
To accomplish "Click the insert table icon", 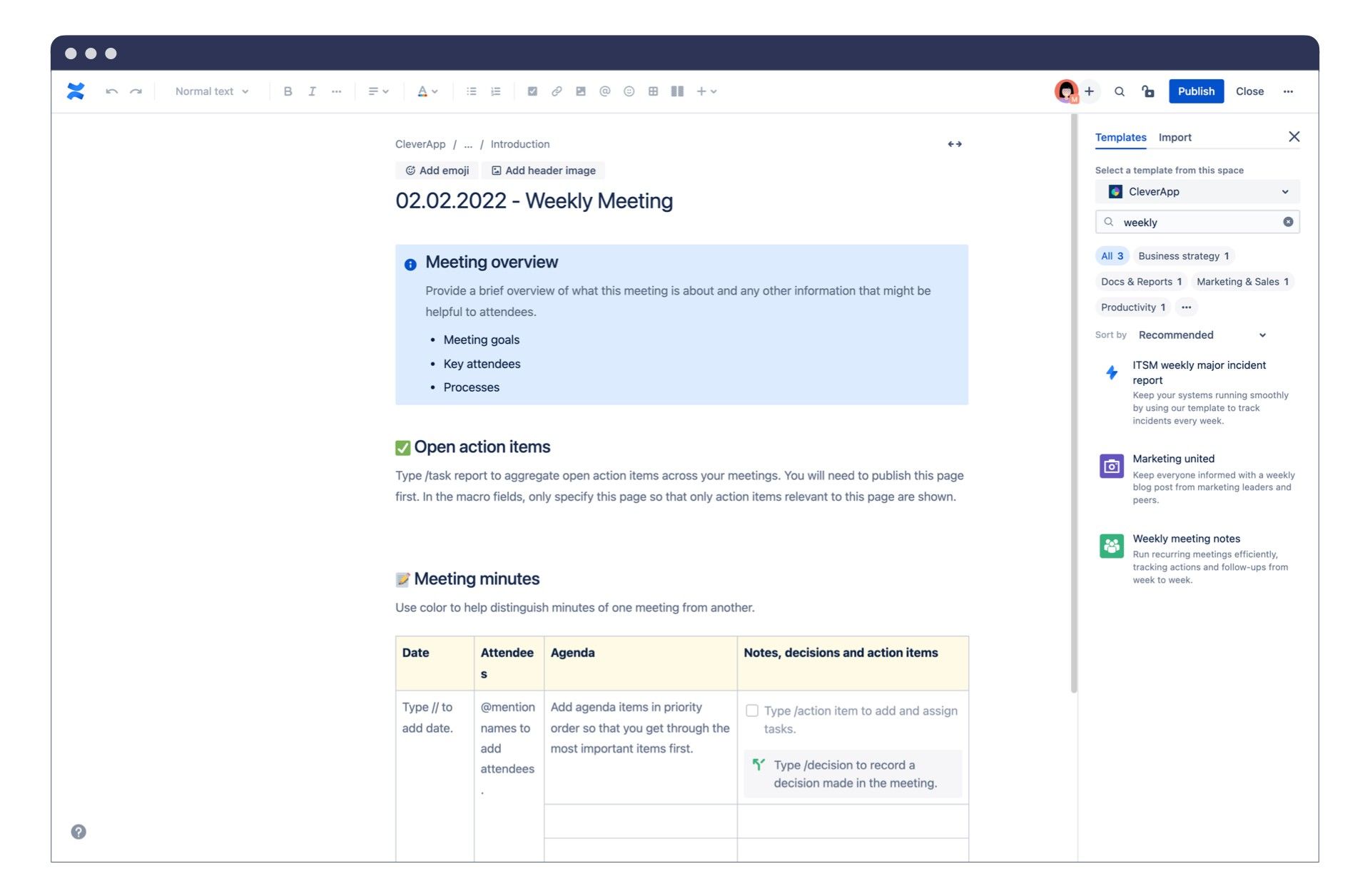I will [x=651, y=90].
